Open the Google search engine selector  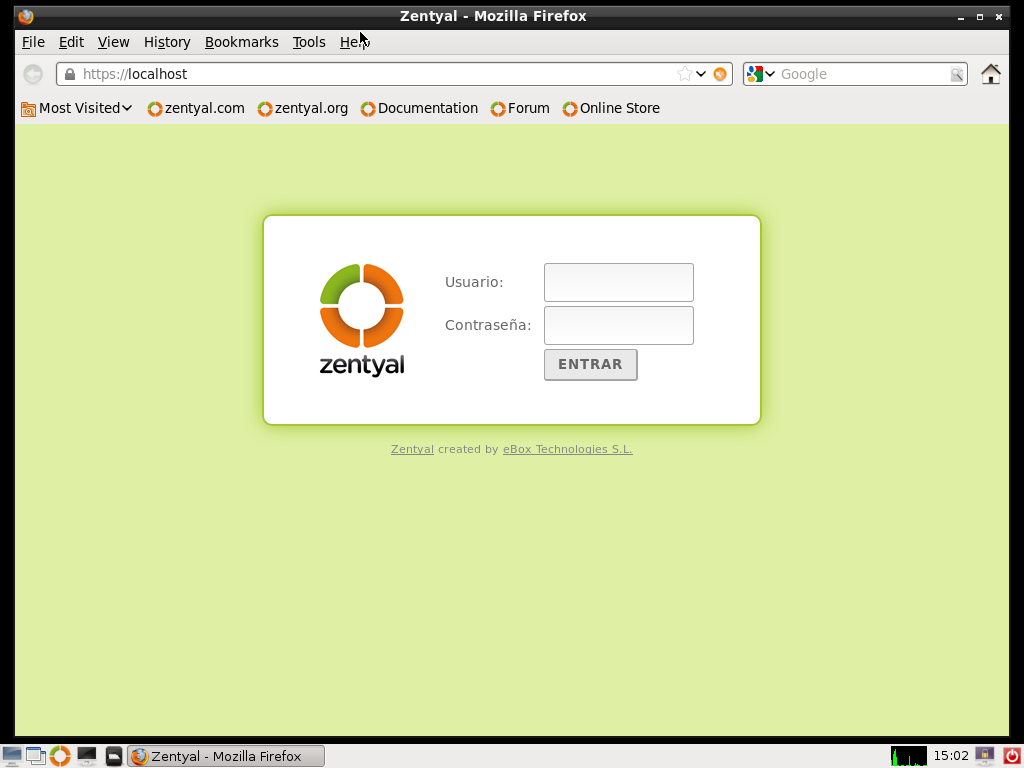pos(761,74)
